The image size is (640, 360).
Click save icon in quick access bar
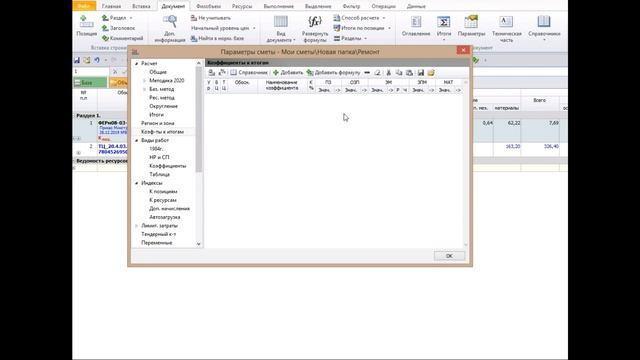pyautogui.click(x=77, y=60)
